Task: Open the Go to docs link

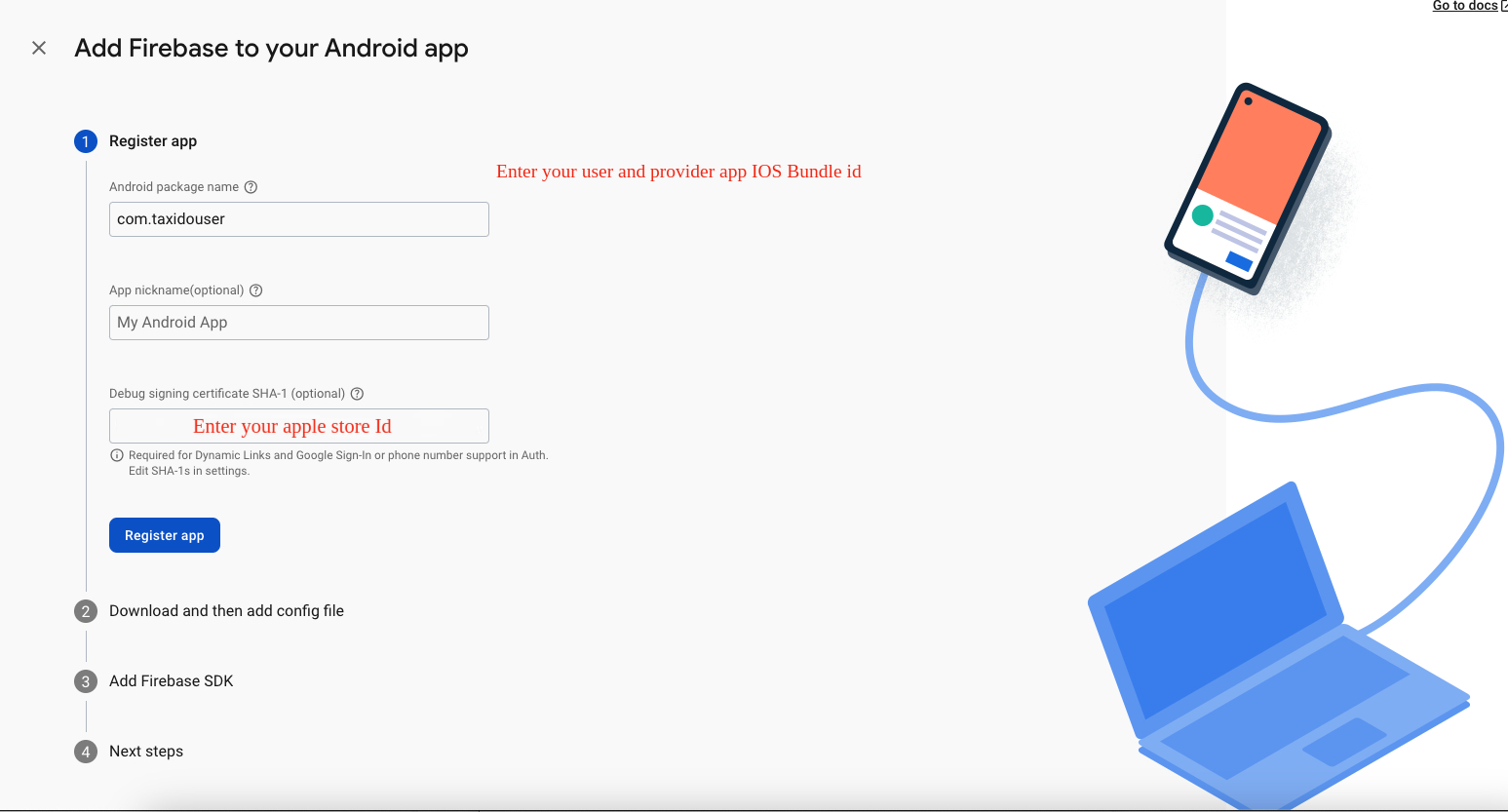Action: tap(1465, 6)
